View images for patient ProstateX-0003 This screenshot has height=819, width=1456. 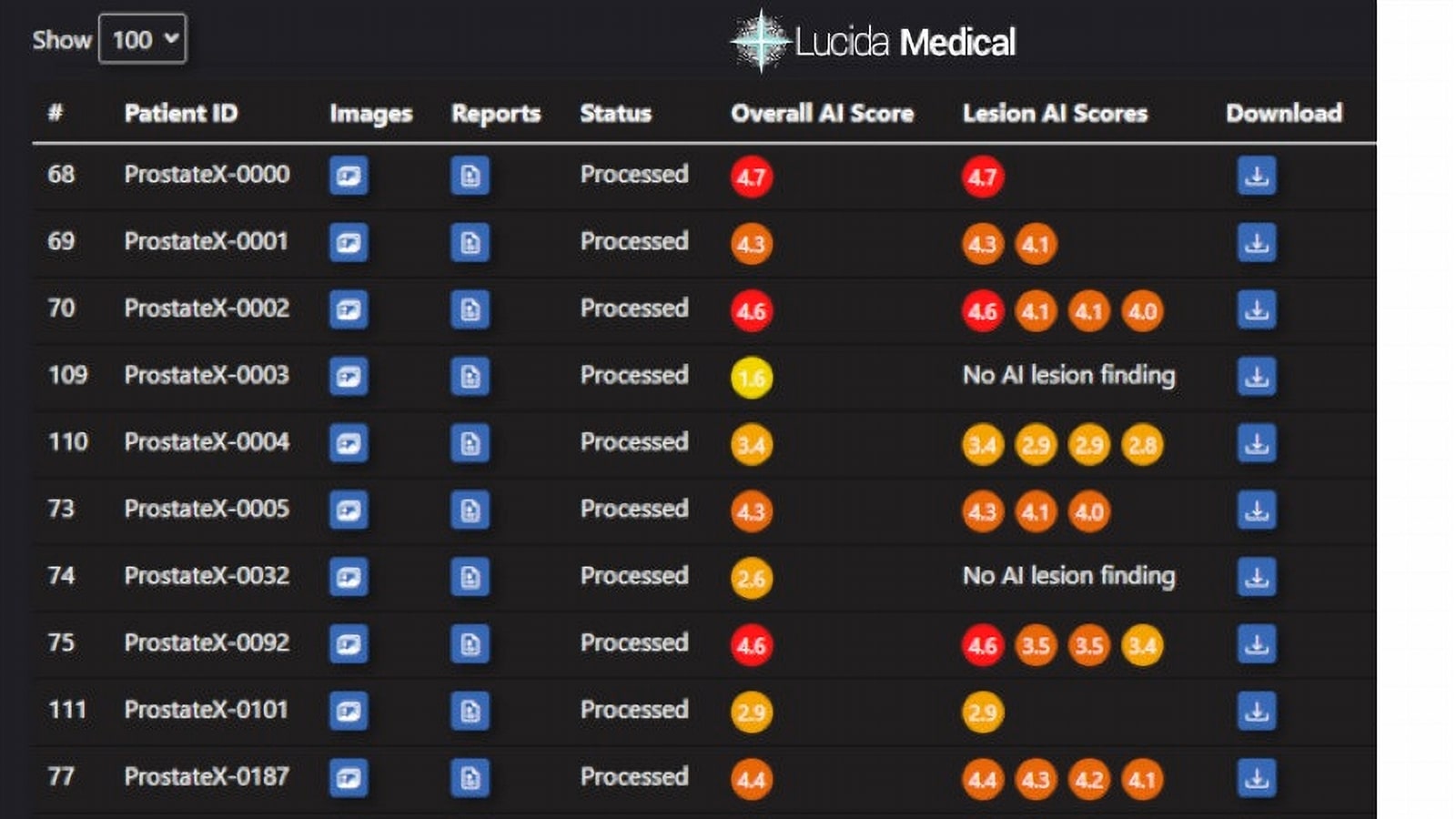click(x=349, y=377)
